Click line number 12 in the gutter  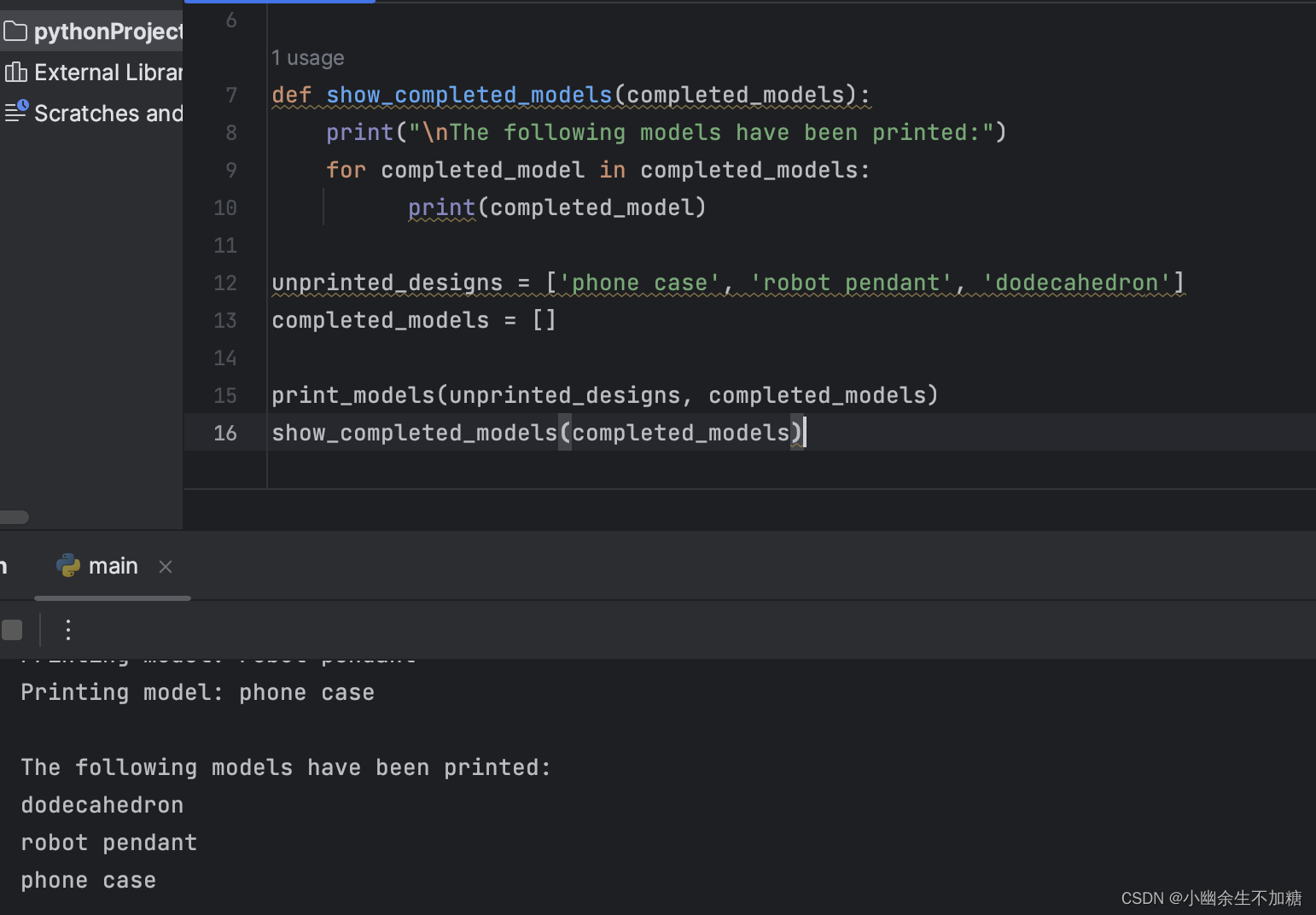(x=225, y=283)
